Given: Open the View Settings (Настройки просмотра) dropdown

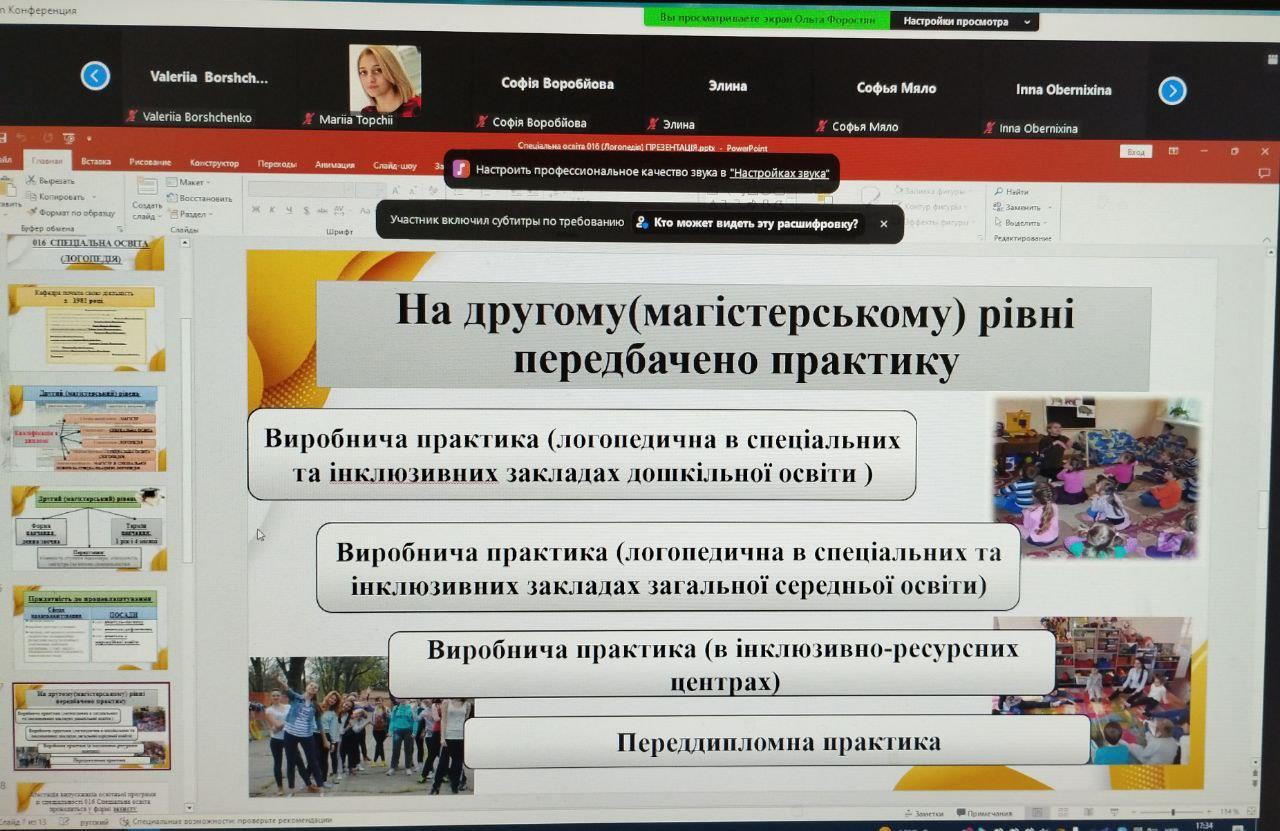Looking at the screenshot, I should (964, 21).
